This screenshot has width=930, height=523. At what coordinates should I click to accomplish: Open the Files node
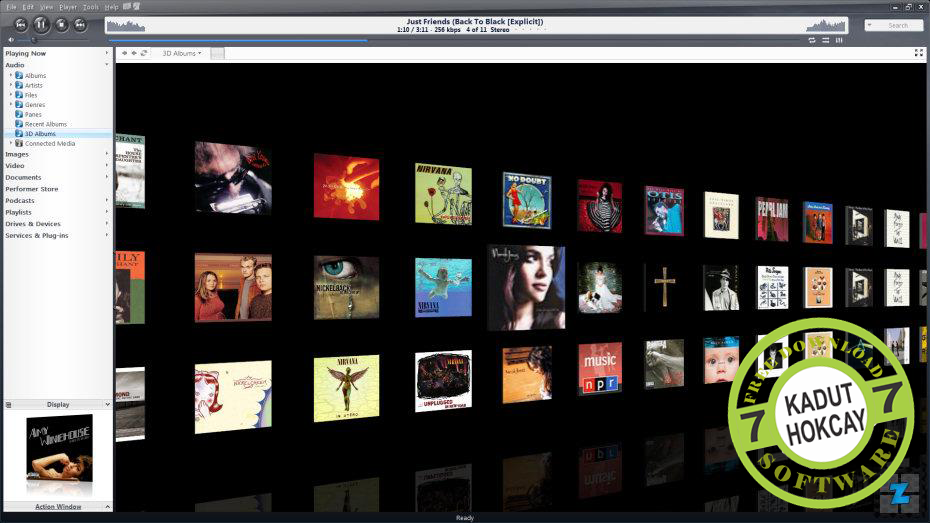[31, 95]
